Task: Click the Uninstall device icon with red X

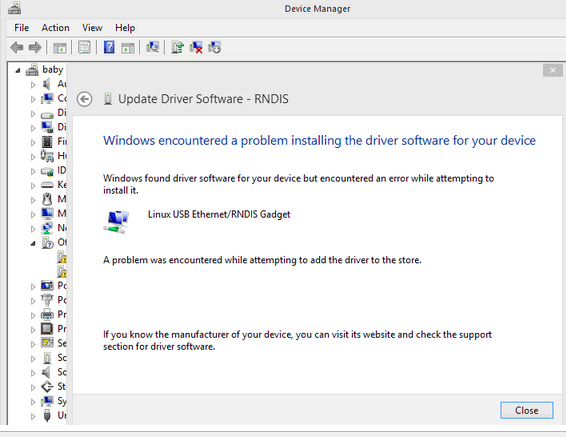Action: tap(196, 47)
